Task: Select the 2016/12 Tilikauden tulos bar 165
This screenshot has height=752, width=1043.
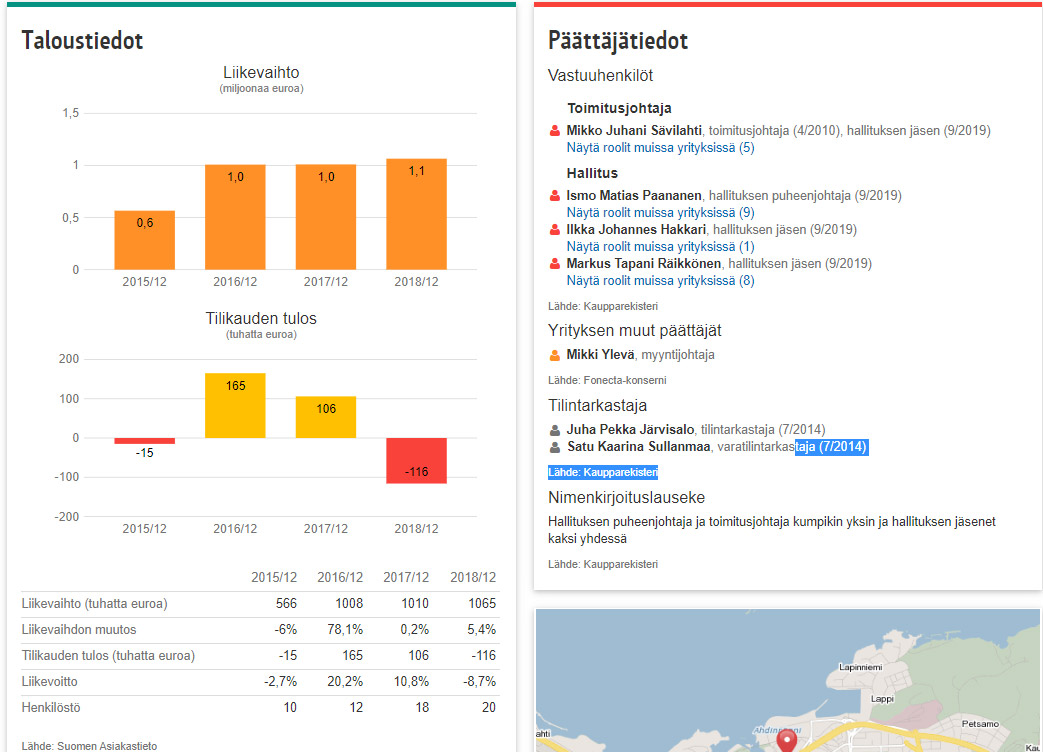Action: 235,405
